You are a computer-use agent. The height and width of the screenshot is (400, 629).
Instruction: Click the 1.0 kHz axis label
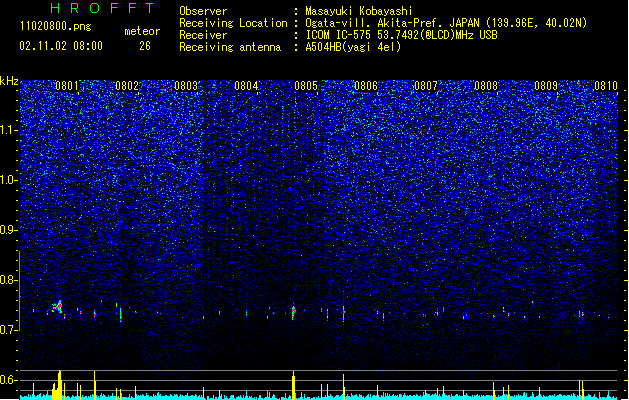(x=9, y=180)
